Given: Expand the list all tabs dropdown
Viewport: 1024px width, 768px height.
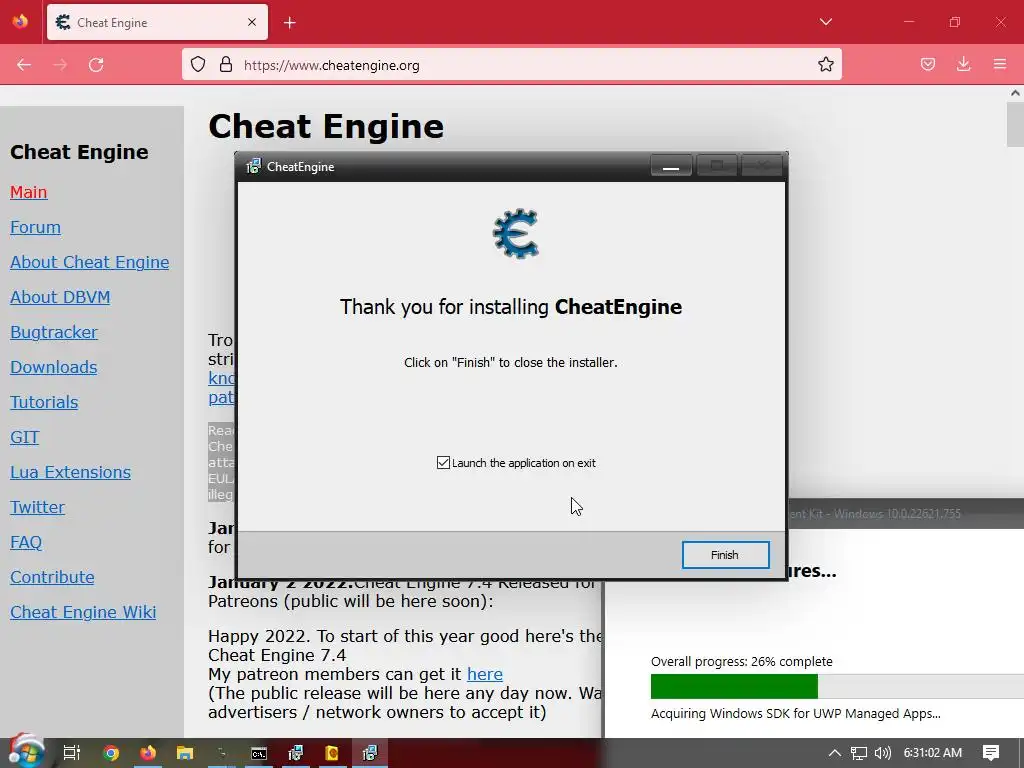Looking at the screenshot, I should tap(825, 22).
